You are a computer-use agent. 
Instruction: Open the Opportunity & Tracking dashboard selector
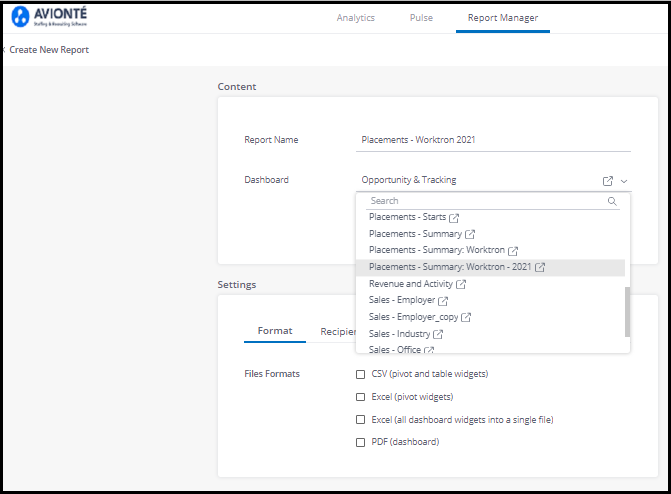click(493, 180)
